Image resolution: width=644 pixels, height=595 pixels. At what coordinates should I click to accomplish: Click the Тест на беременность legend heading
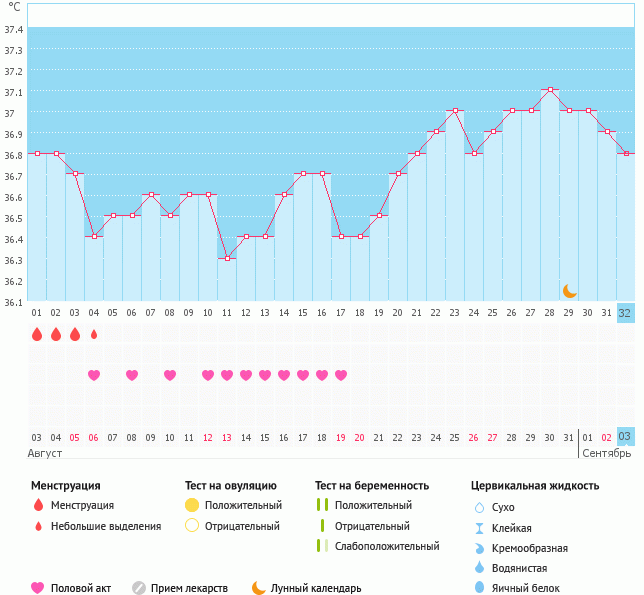pos(371,485)
